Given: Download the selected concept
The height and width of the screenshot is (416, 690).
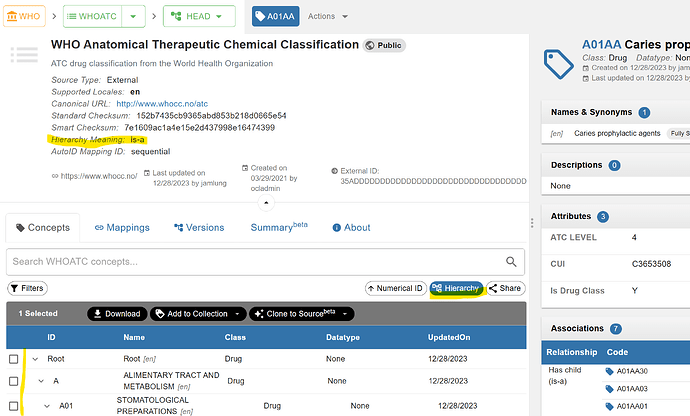Looking at the screenshot, I should pos(117,314).
